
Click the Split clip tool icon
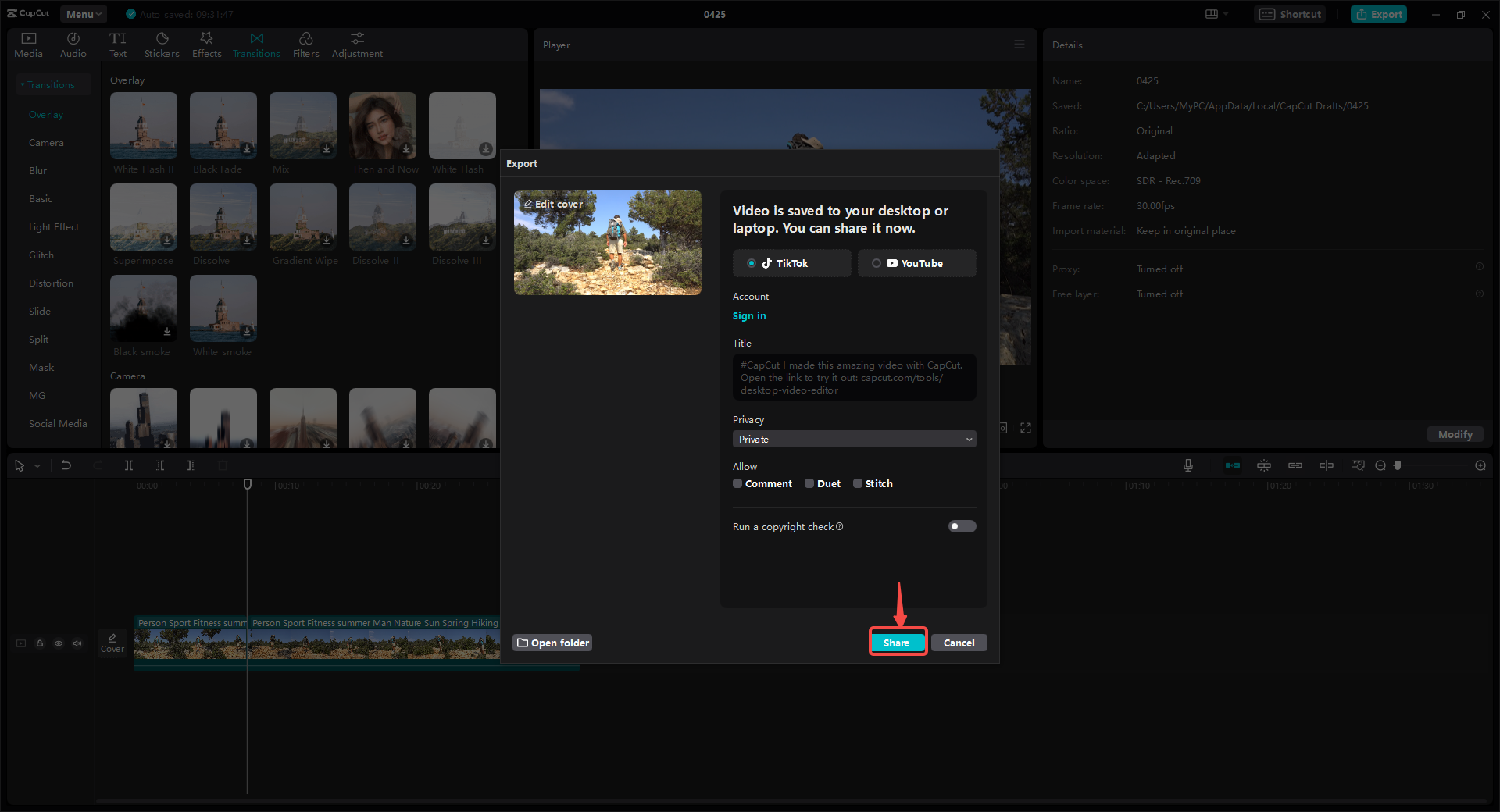pyautogui.click(x=129, y=465)
